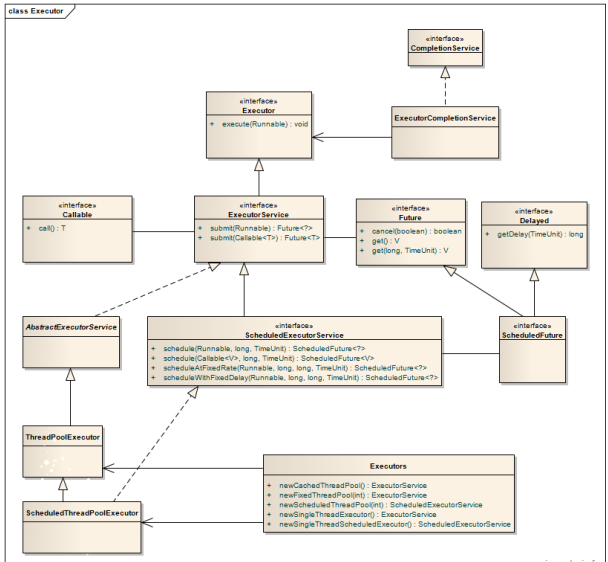Viewport: 608px width, 562px height.
Task: Click get(long, TimeUnit) : V method
Action: [x=410, y=251]
